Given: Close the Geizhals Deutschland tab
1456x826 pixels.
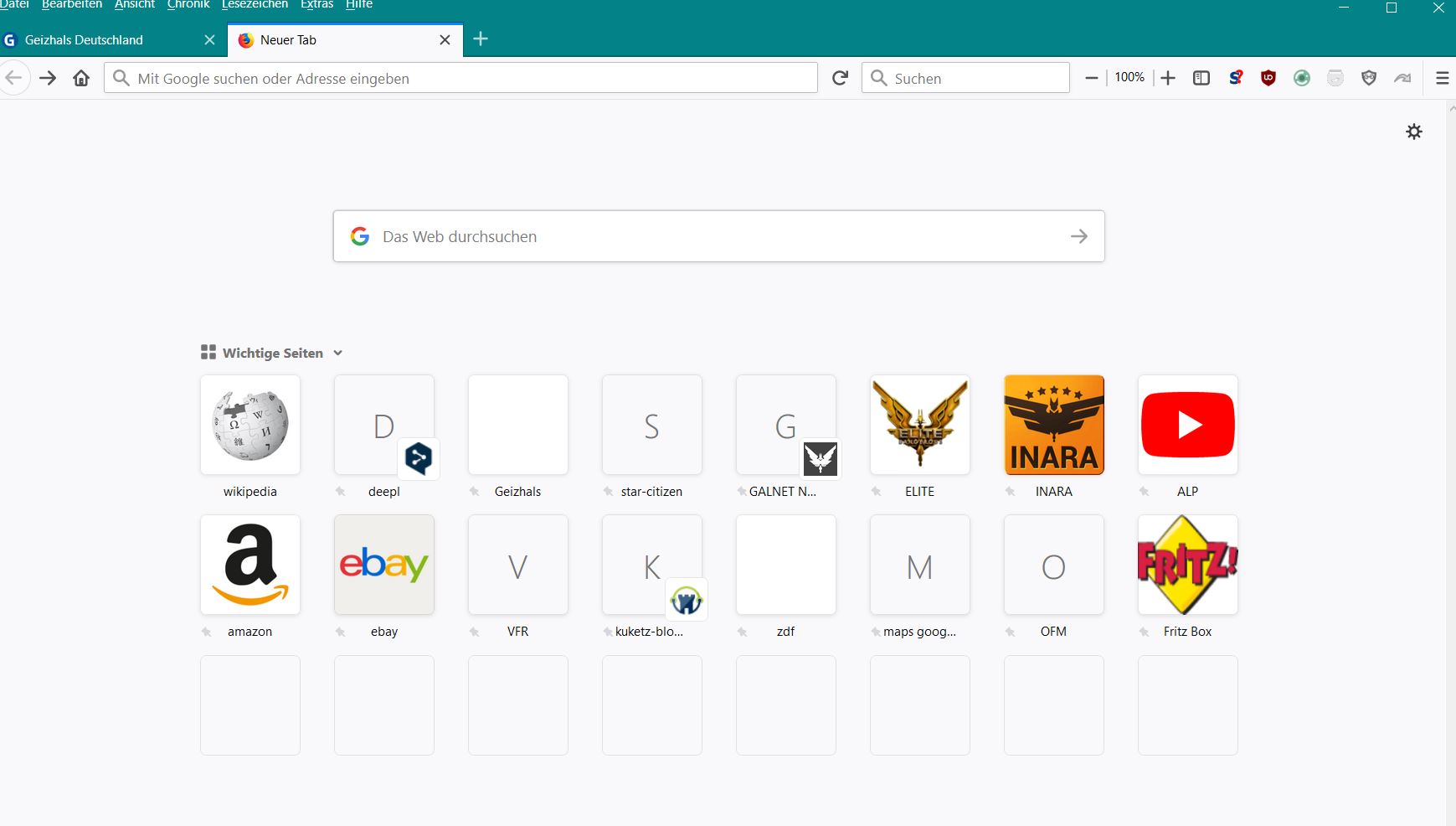Looking at the screenshot, I should [x=209, y=39].
